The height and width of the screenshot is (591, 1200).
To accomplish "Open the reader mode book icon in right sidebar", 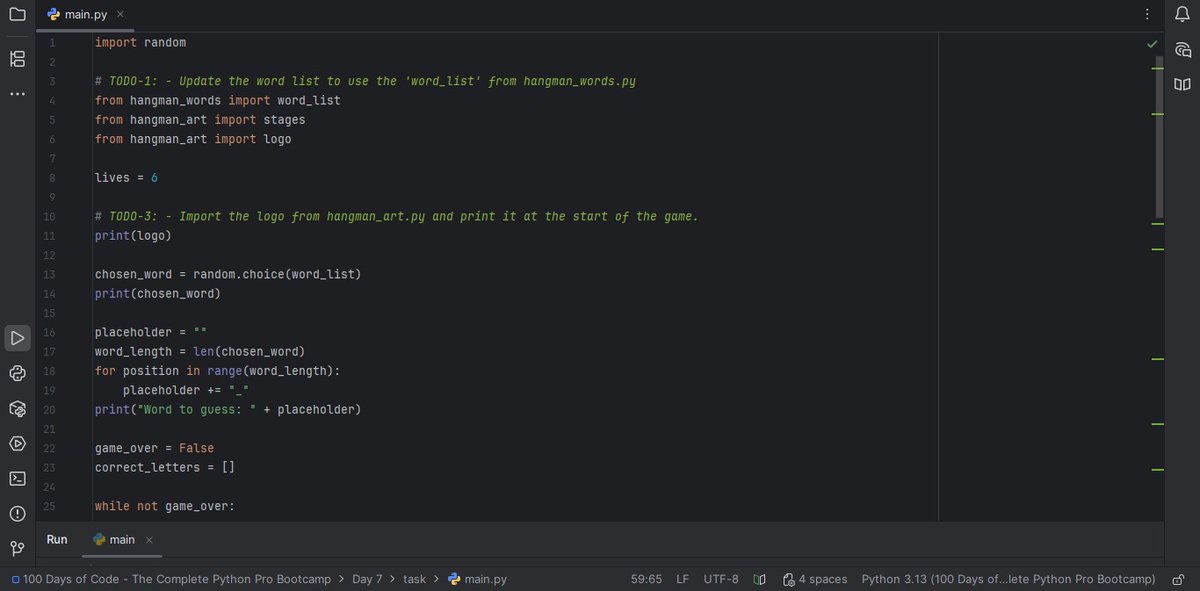I will pos(1183,84).
